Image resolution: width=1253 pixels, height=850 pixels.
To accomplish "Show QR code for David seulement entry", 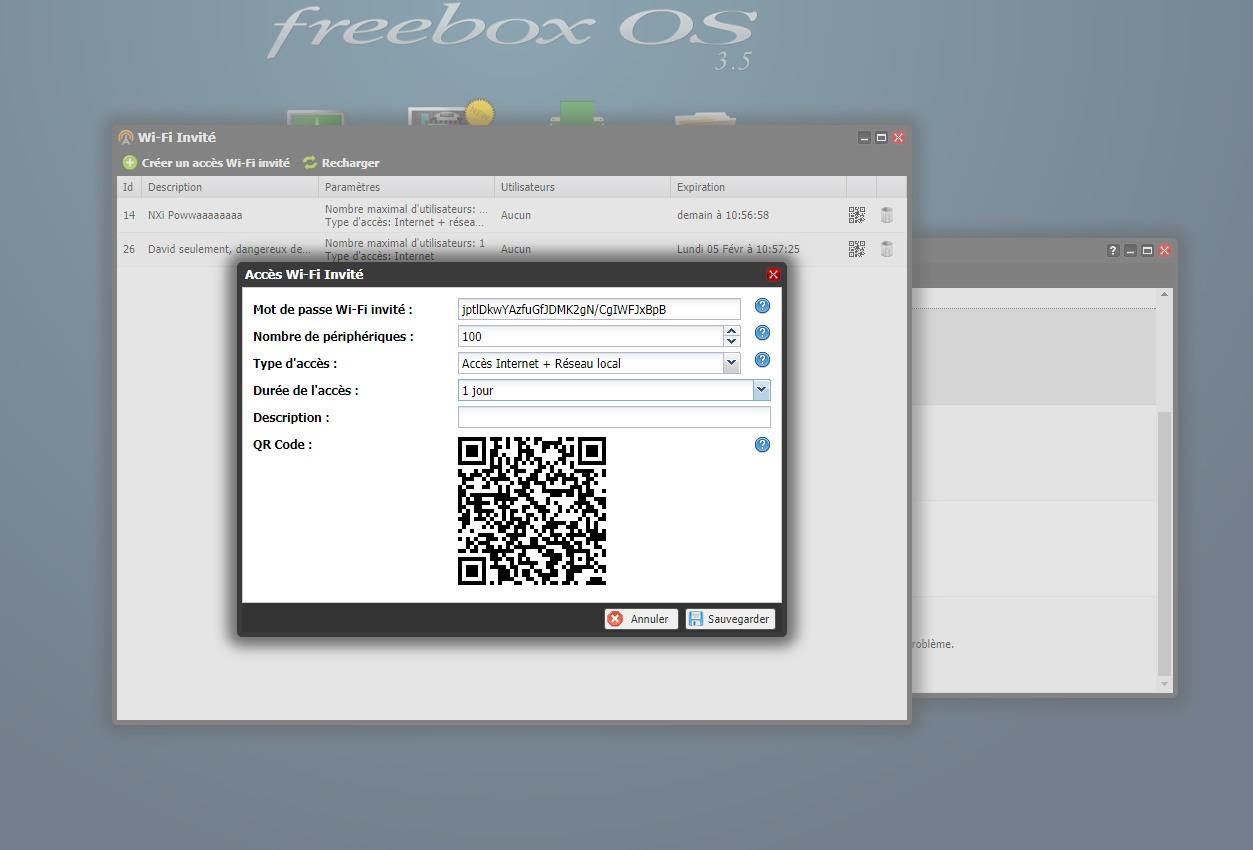I will pos(856,249).
